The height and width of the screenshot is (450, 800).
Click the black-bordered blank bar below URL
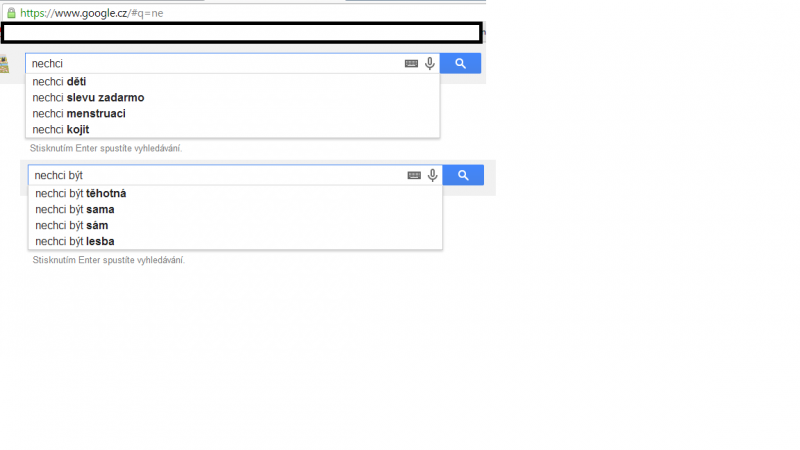pos(242,33)
